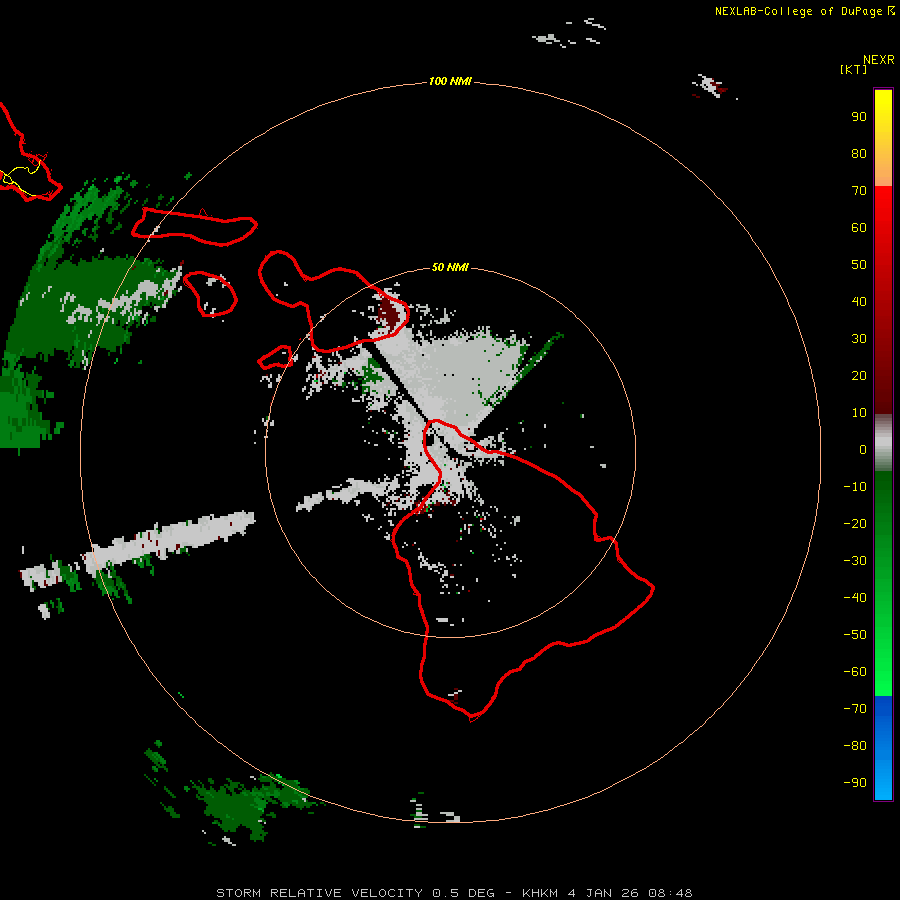
Task: Click the NEXLAB-College of DuPage watermark text
Action: tap(798, 11)
